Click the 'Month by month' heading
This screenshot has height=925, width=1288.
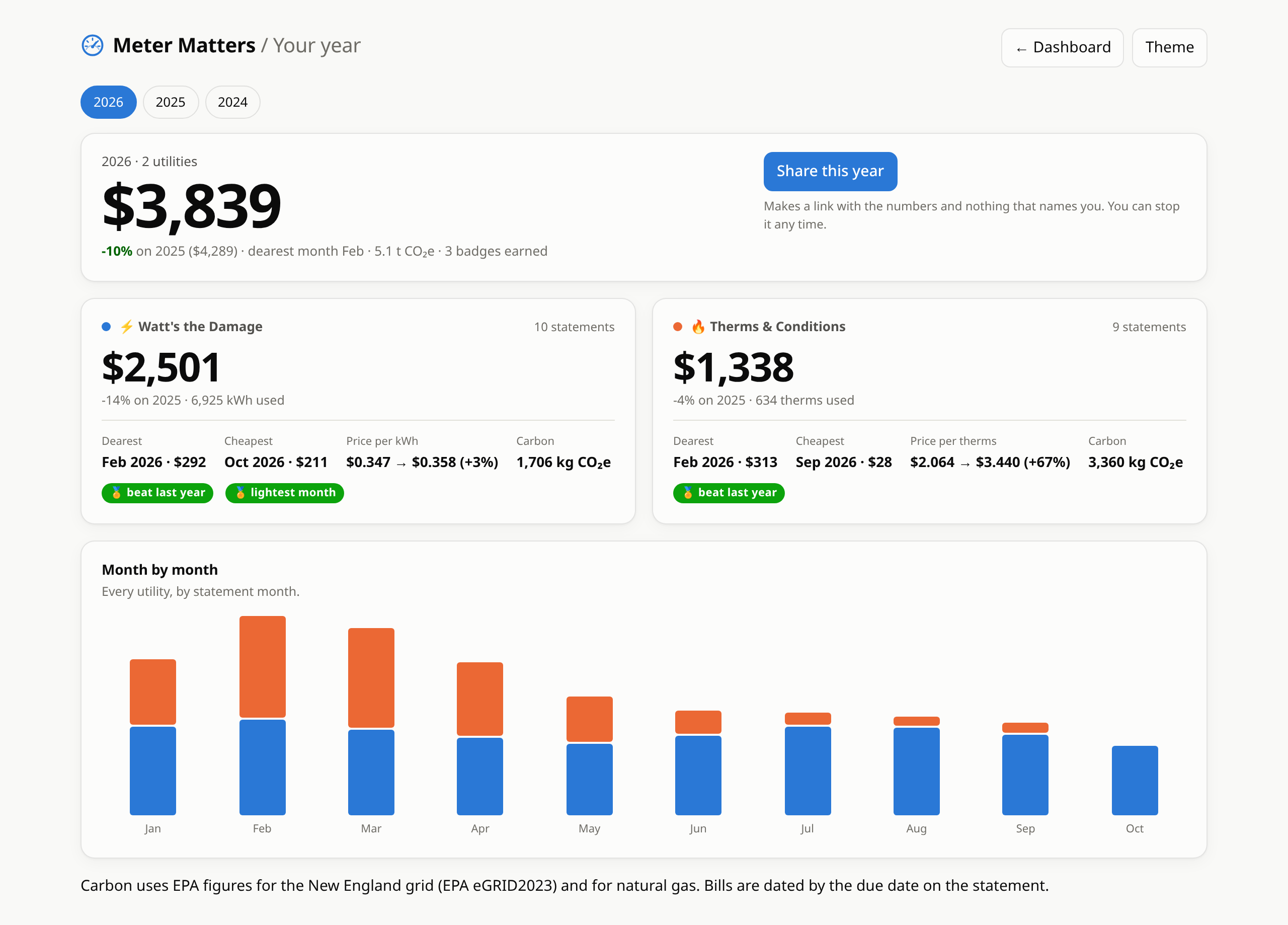point(159,570)
